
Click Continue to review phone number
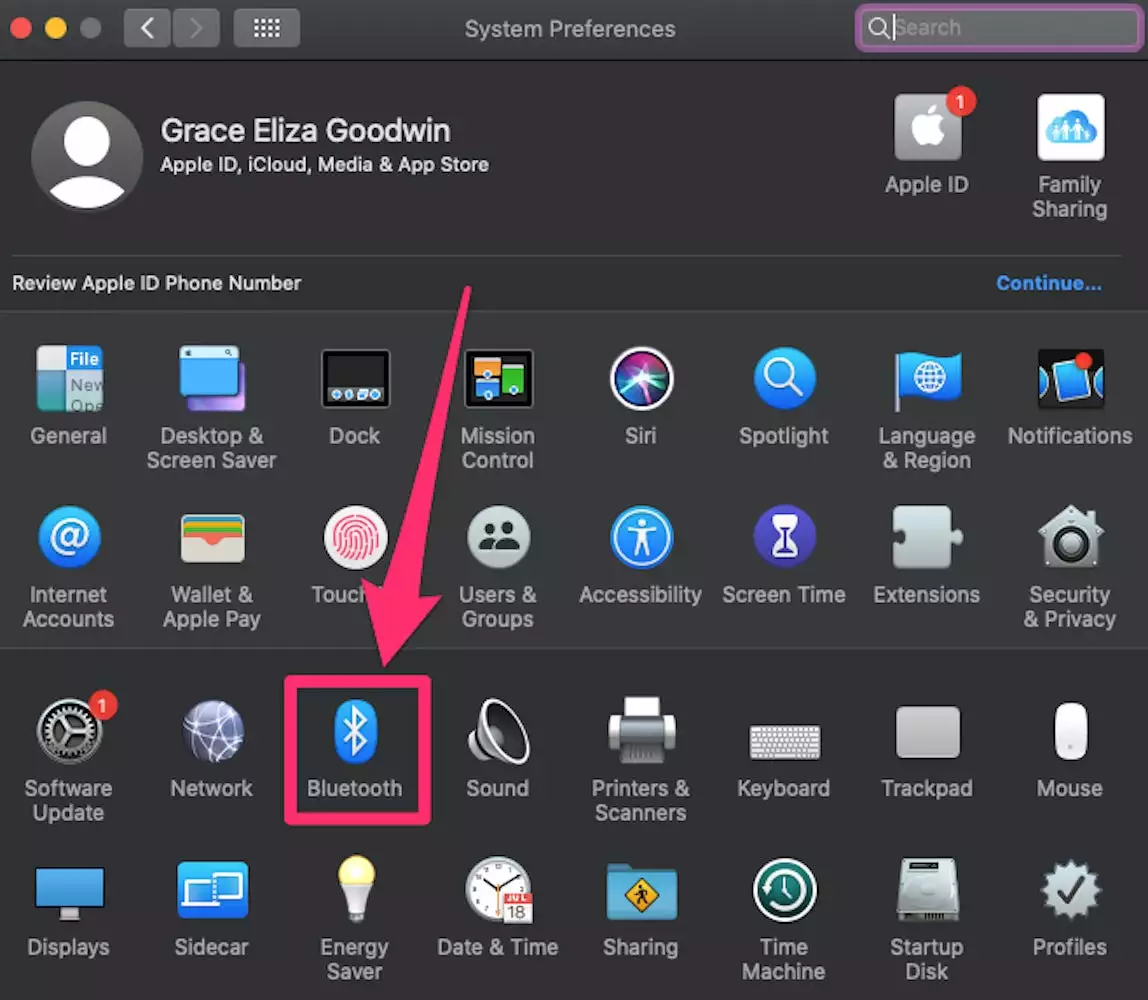(x=1049, y=284)
